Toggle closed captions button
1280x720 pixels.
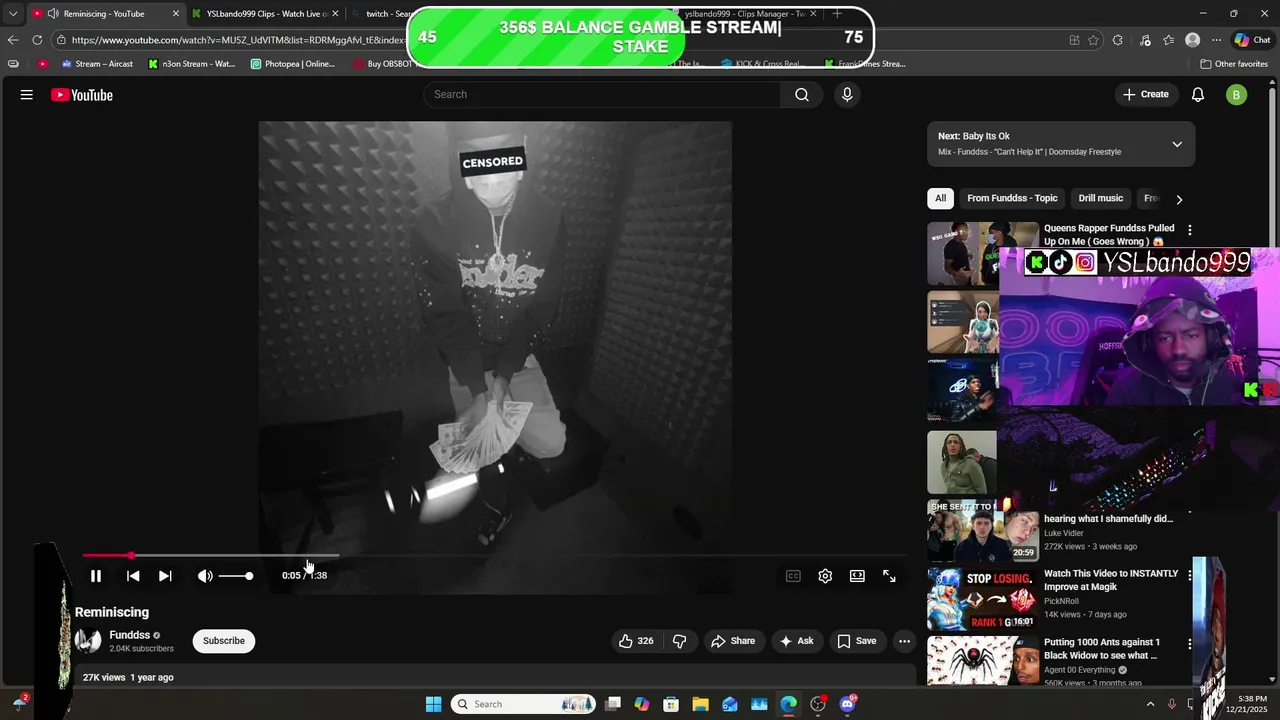(793, 576)
